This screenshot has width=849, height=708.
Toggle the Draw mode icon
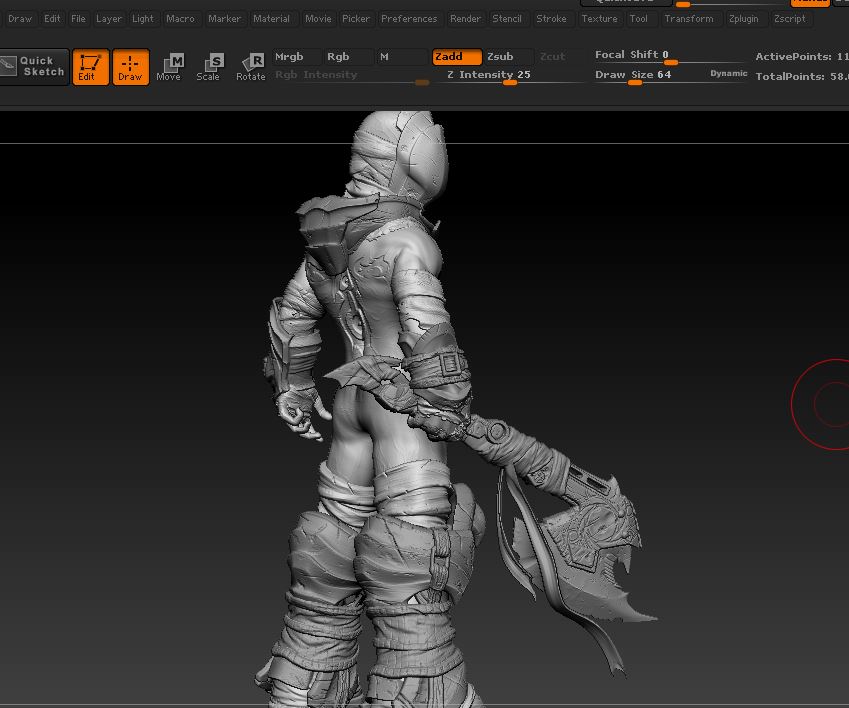[130, 67]
